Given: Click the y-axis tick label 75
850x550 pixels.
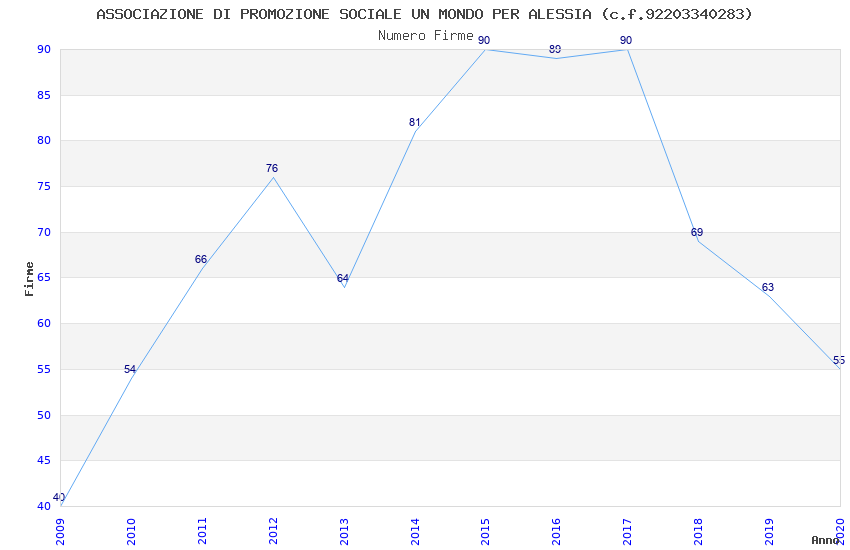Looking at the screenshot, I should (x=44, y=186).
